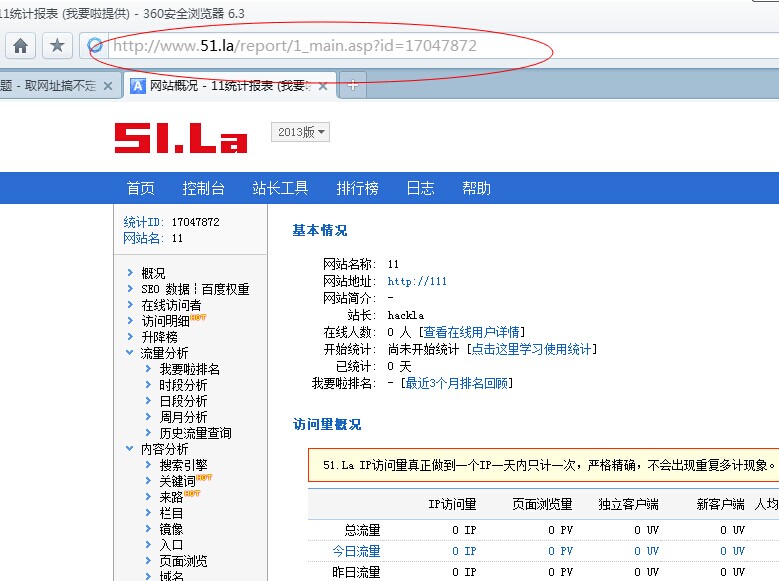Click the arrow icon beside 时段分析
Image resolution: width=779 pixels, height=581 pixels.
[x=148, y=384]
